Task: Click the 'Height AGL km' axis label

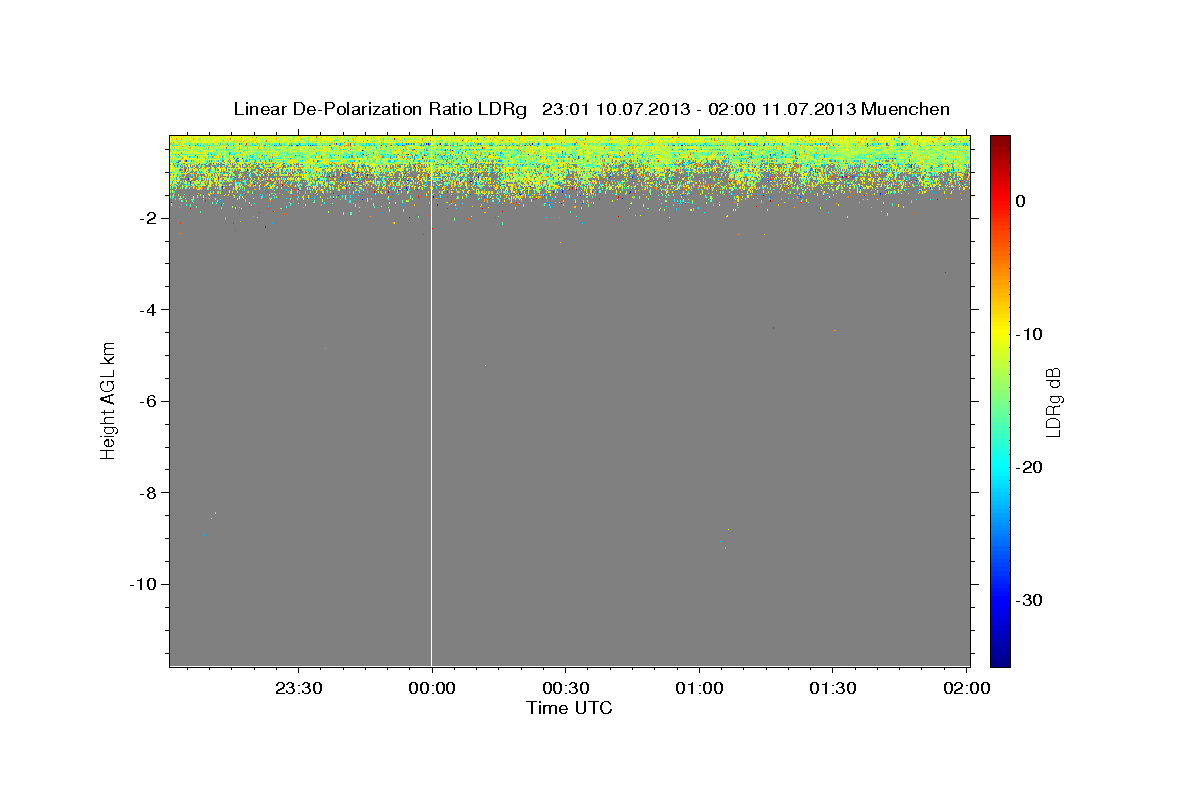Action: click(108, 401)
